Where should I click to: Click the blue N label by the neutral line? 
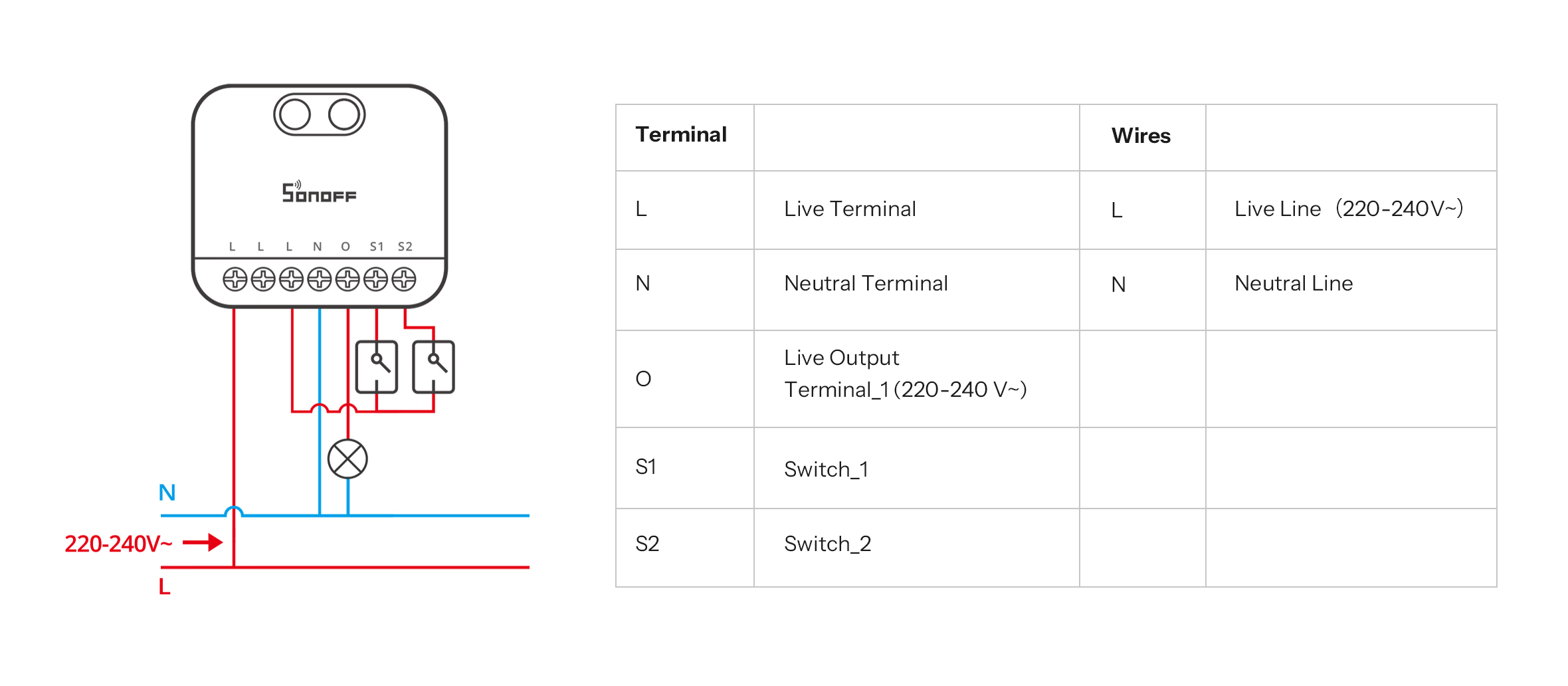tap(167, 493)
